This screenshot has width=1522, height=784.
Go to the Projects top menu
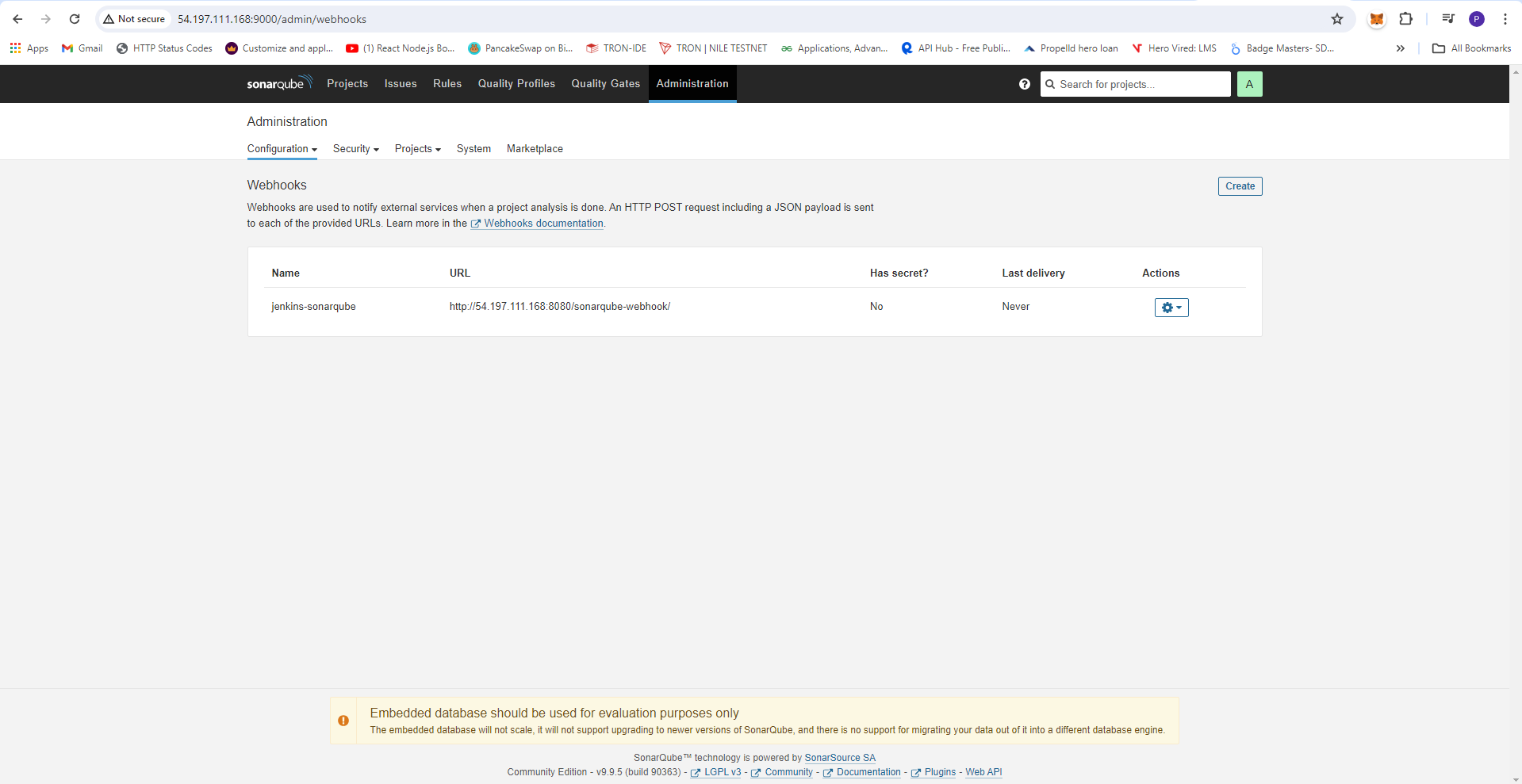tap(347, 83)
